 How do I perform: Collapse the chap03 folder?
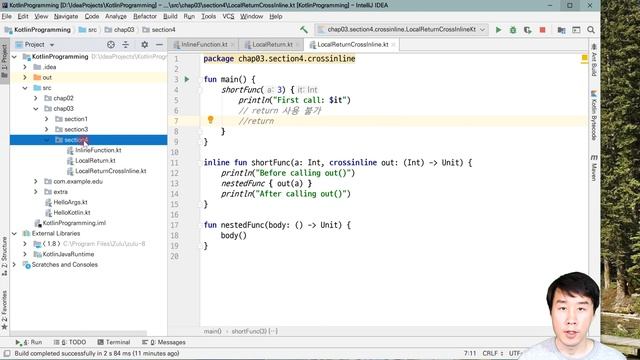(x=36, y=109)
